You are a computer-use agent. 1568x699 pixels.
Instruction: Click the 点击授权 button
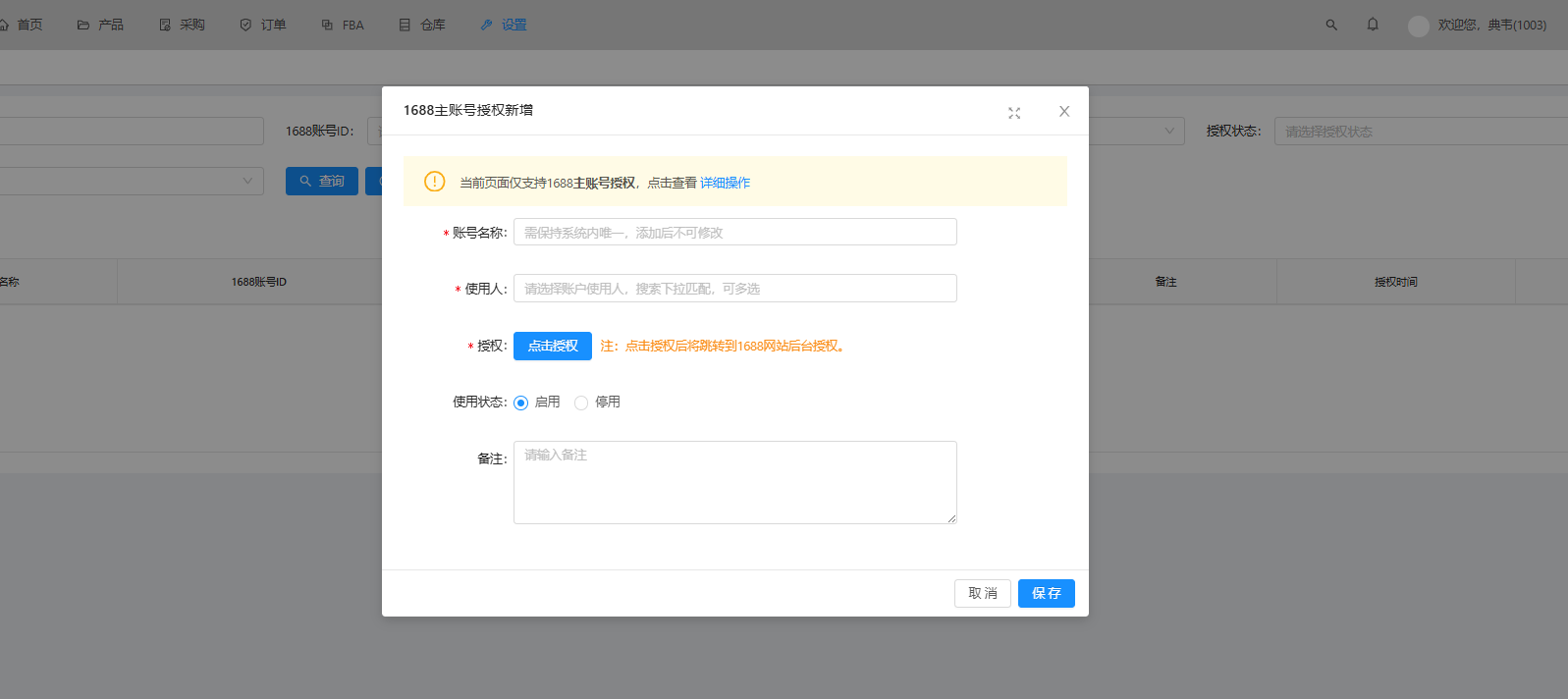(552, 346)
